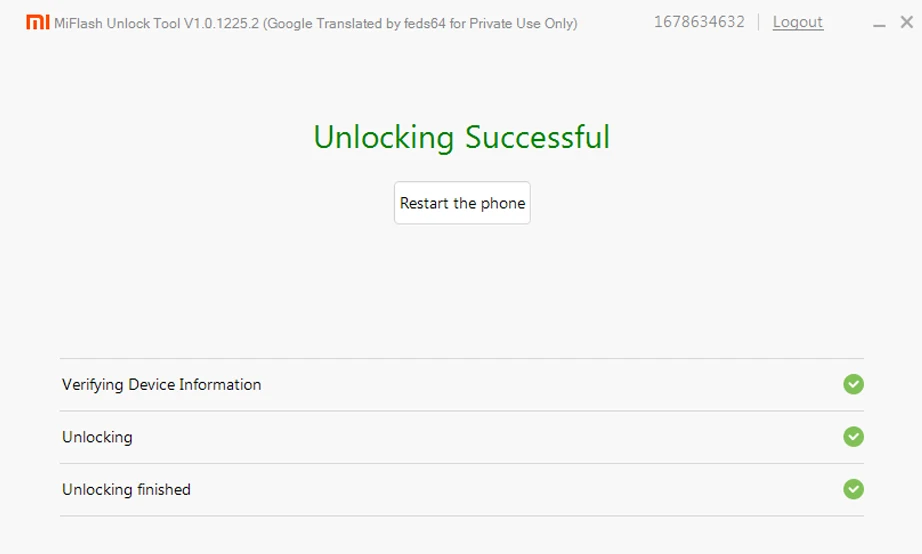Click the green checkmark next to Unlocking step
Image resolution: width=922 pixels, height=554 pixels.
[853, 436]
